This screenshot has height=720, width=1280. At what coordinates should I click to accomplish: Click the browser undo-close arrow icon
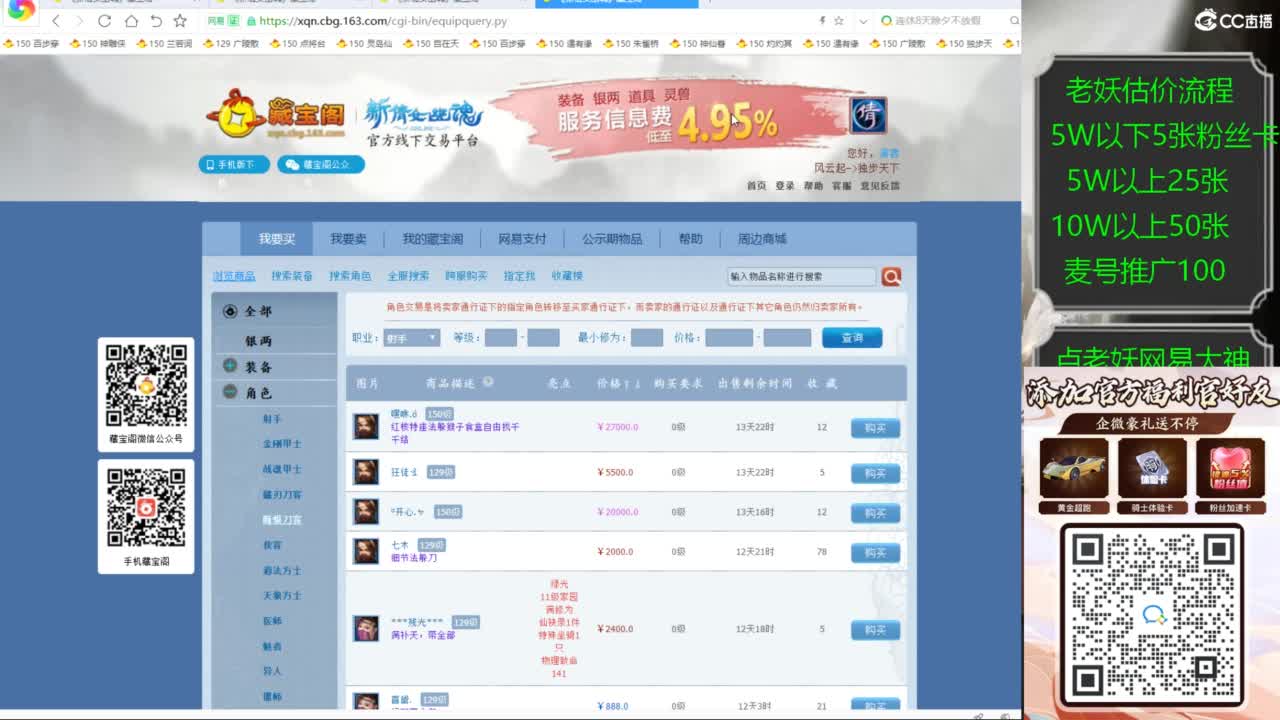(156, 21)
